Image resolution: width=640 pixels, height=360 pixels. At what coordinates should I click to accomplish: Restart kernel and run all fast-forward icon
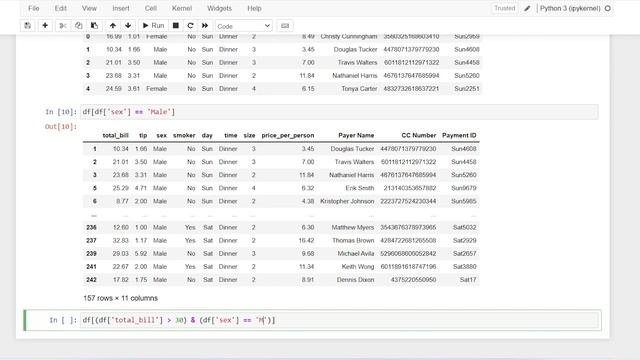coord(205,26)
